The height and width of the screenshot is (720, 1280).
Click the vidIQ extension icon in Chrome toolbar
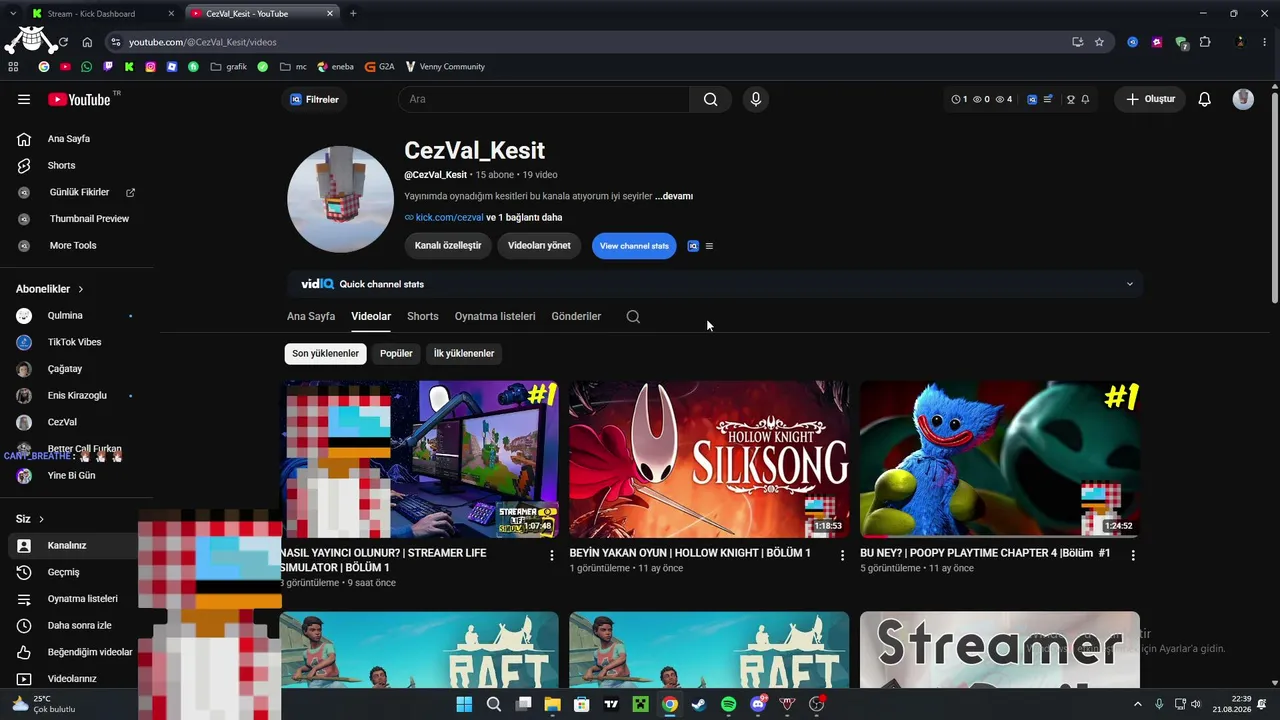coord(1132,42)
